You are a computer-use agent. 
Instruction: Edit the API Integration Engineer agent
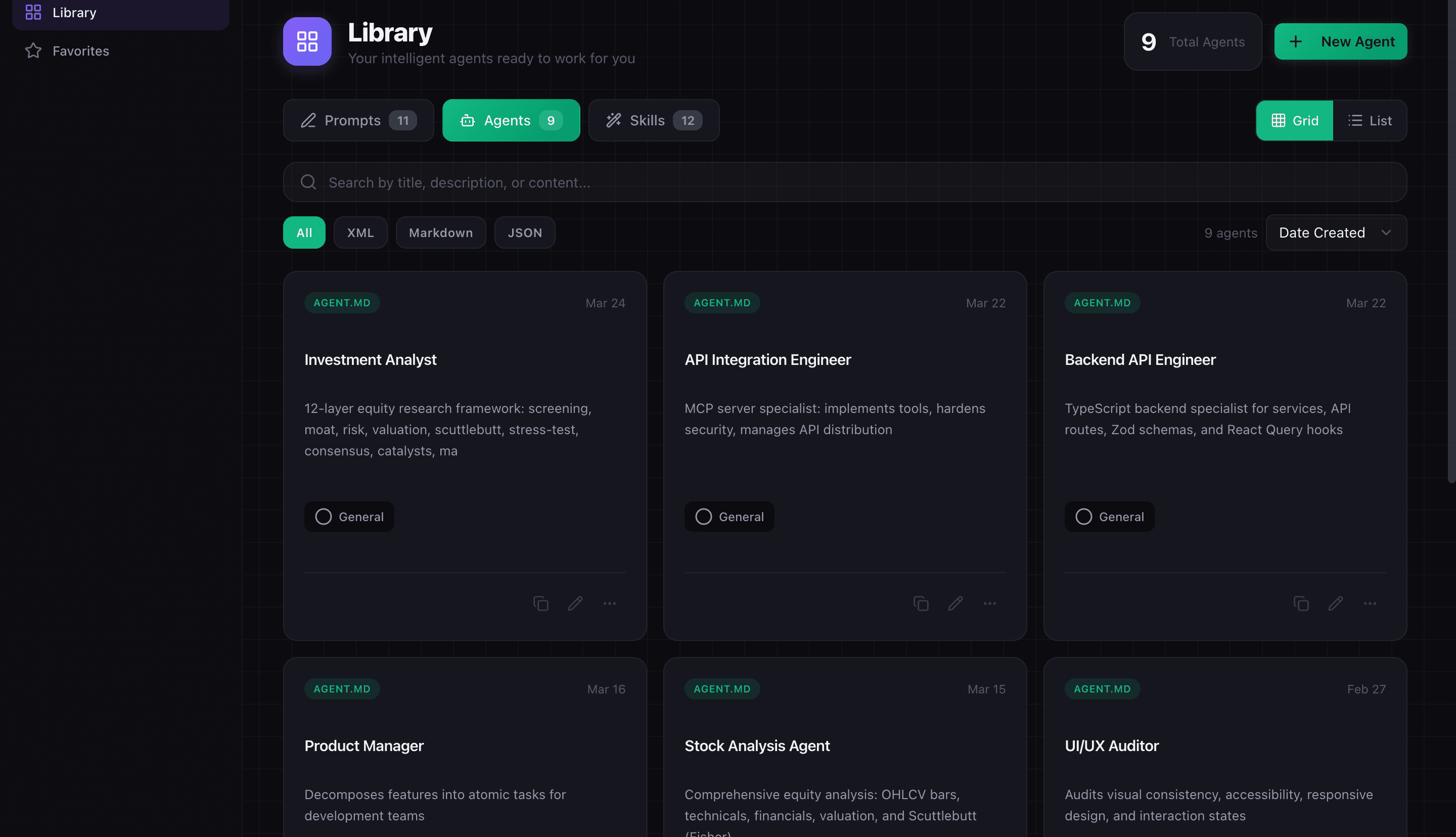click(955, 603)
